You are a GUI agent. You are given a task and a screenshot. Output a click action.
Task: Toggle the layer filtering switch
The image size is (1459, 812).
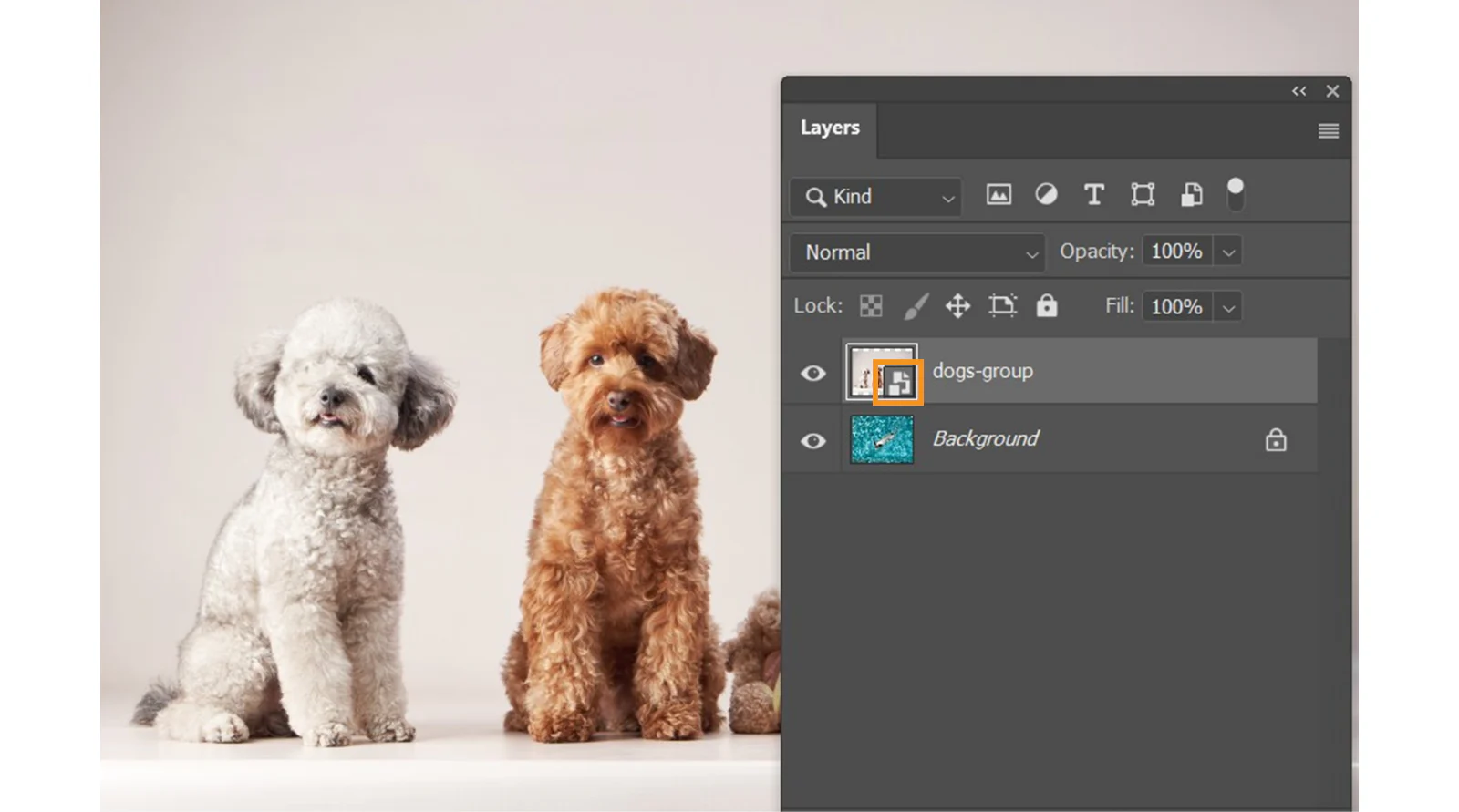(x=1235, y=194)
